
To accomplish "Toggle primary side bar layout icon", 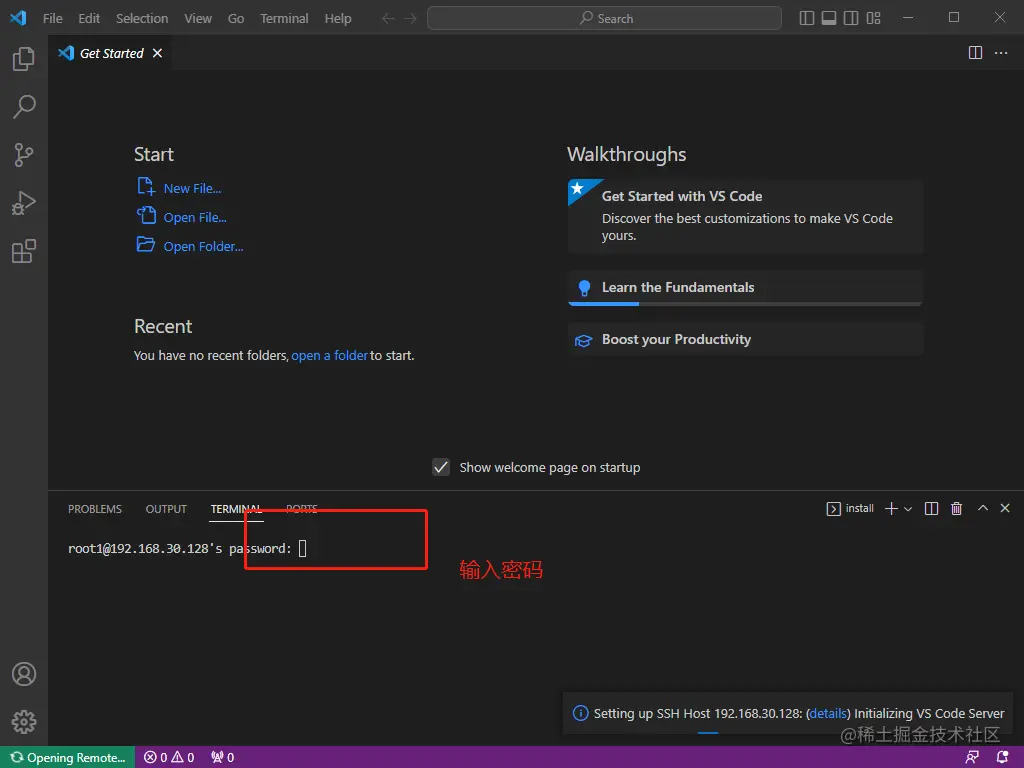I will click(807, 18).
